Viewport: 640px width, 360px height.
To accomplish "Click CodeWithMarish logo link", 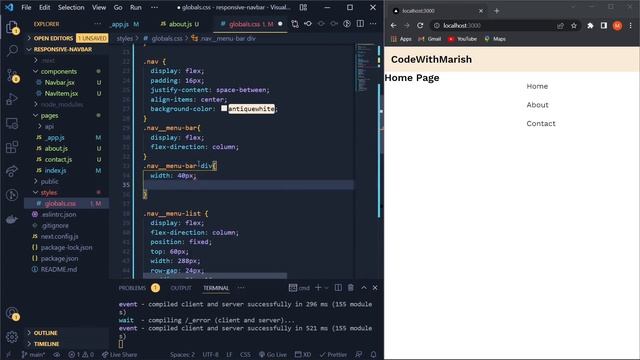I will (431, 59).
